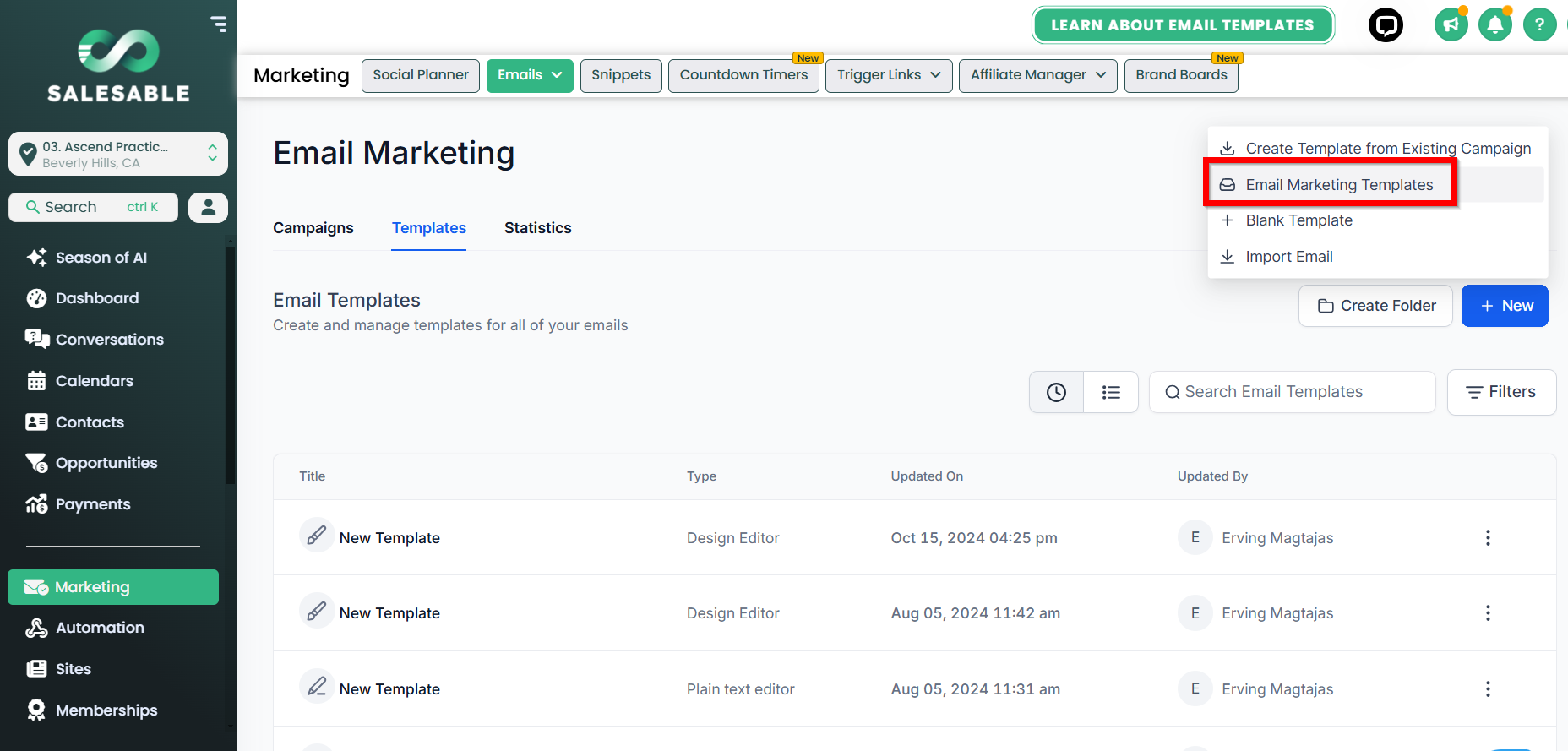The width and height of the screenshot is (1568, 751).
Task: Switch to the Templates tab
Action: (429, 228)
